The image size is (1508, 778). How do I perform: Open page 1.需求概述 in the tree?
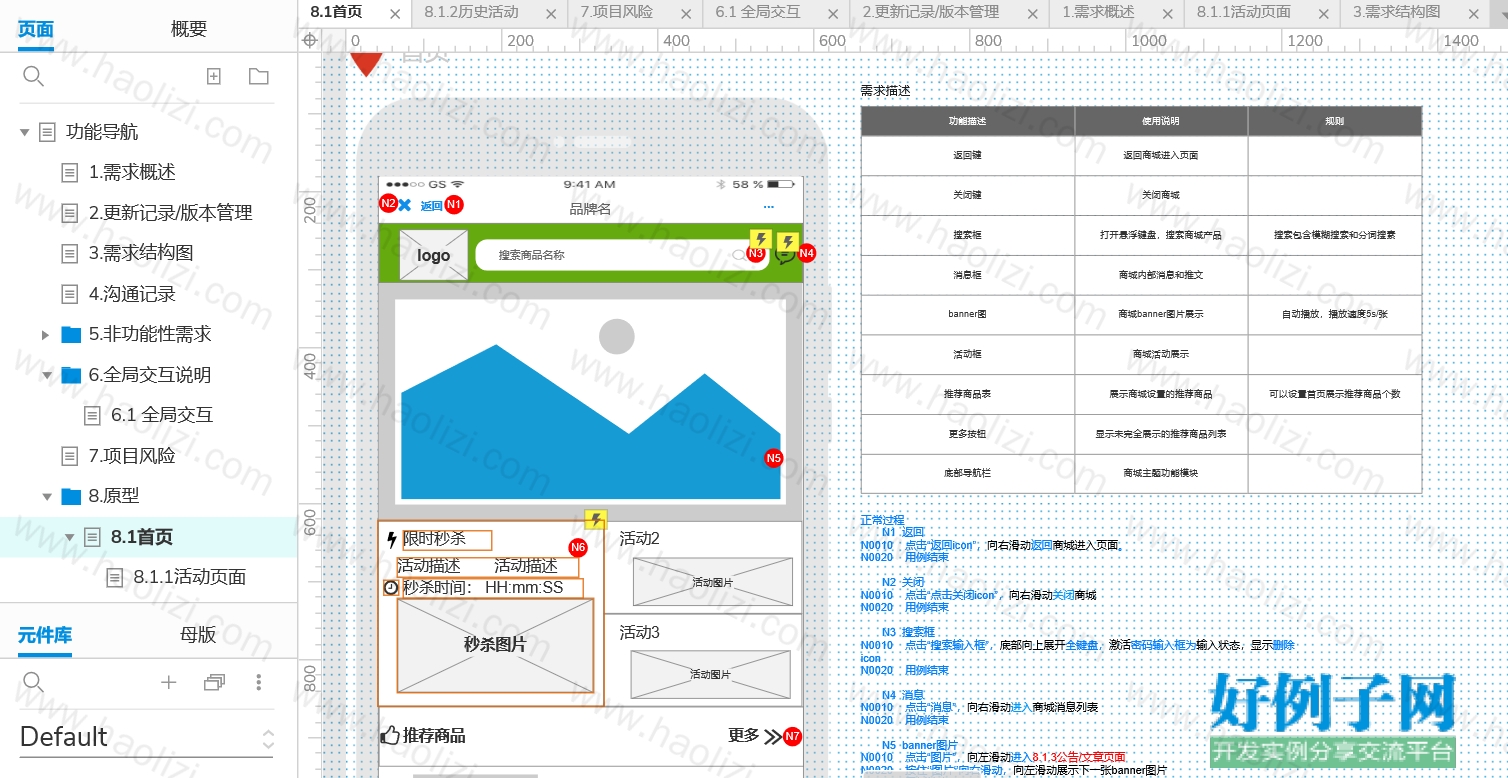(132, 172)
